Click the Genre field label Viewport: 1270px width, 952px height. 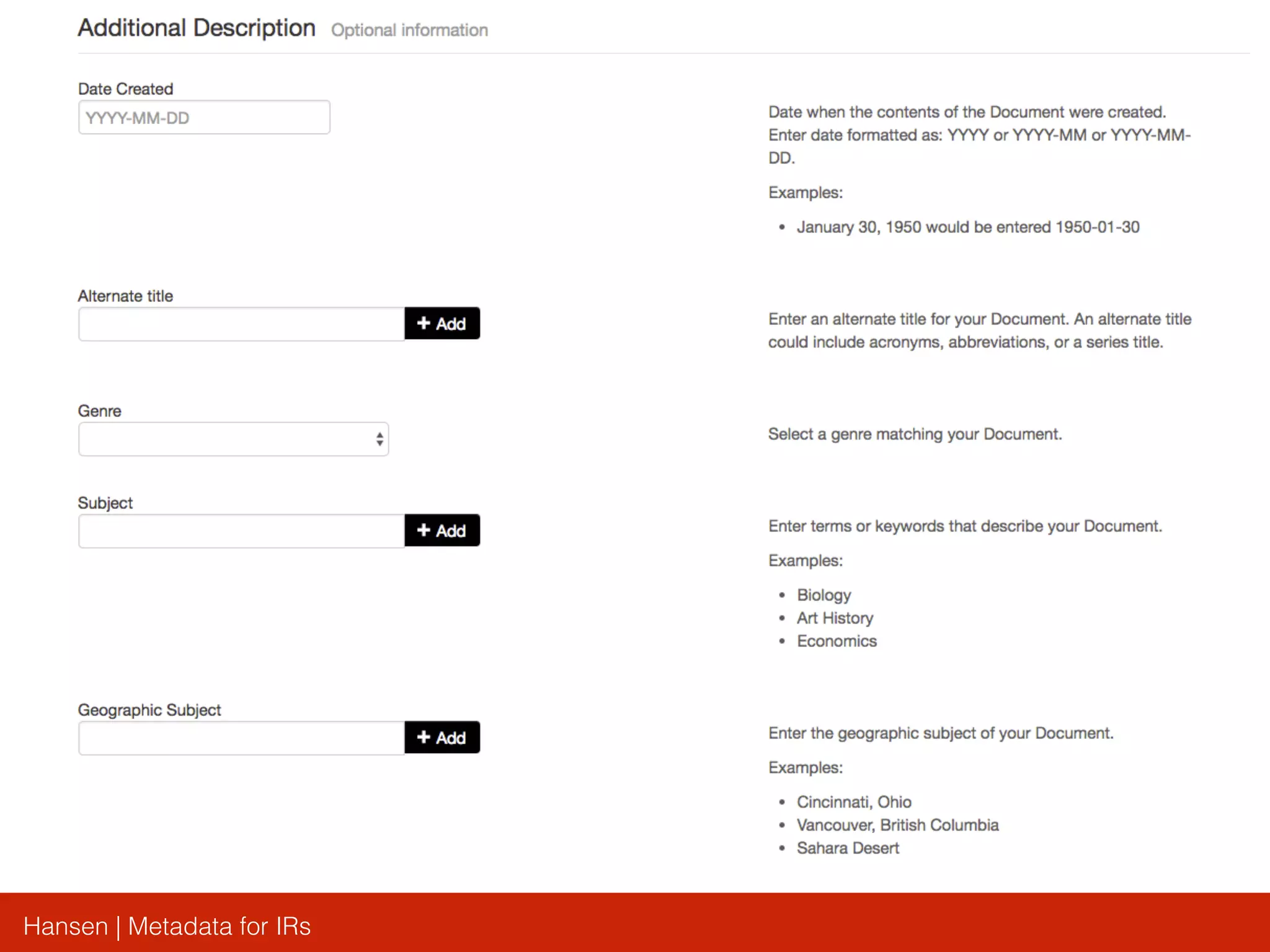tap(99, 412)
